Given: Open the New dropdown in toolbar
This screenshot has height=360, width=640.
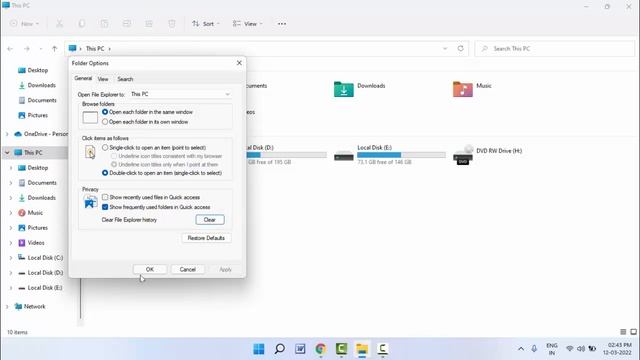Looking at the screenshot, I should pyautogui.click(x=24, y=24).
